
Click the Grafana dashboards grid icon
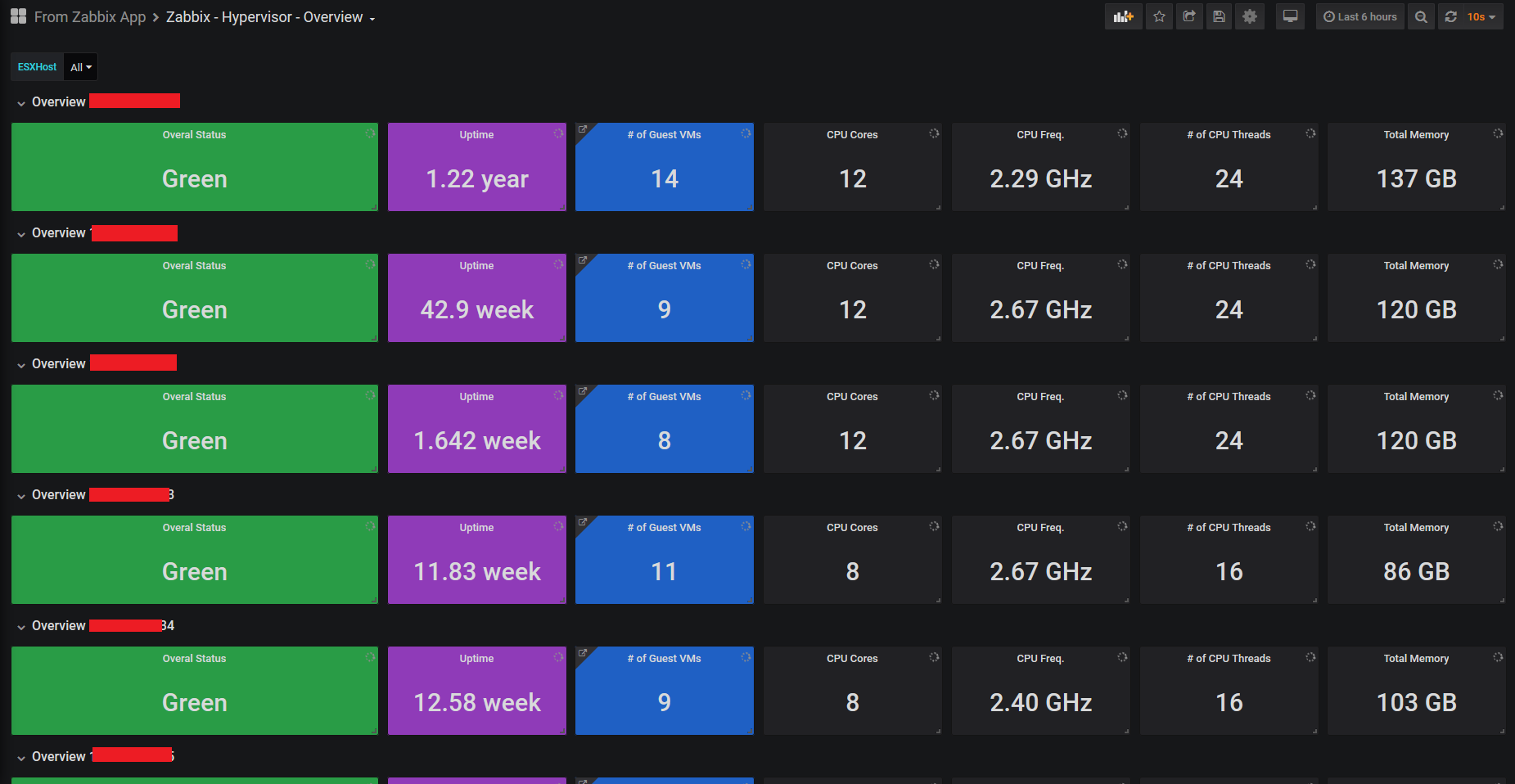pos(18,16)
